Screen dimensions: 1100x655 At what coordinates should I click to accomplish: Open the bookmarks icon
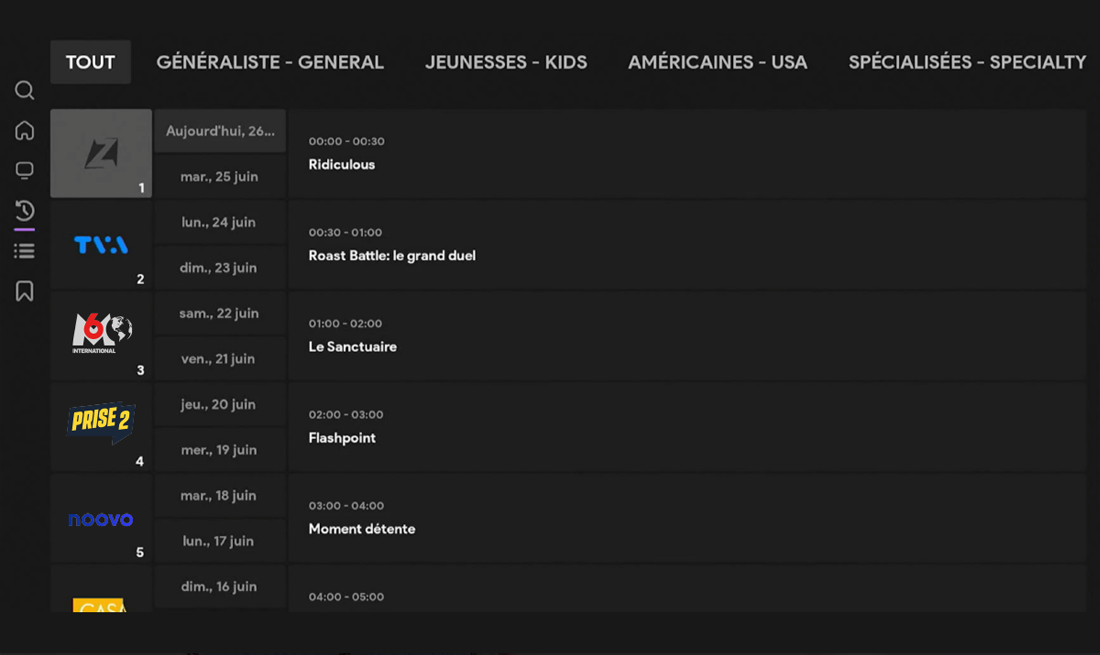click(25, 291)
